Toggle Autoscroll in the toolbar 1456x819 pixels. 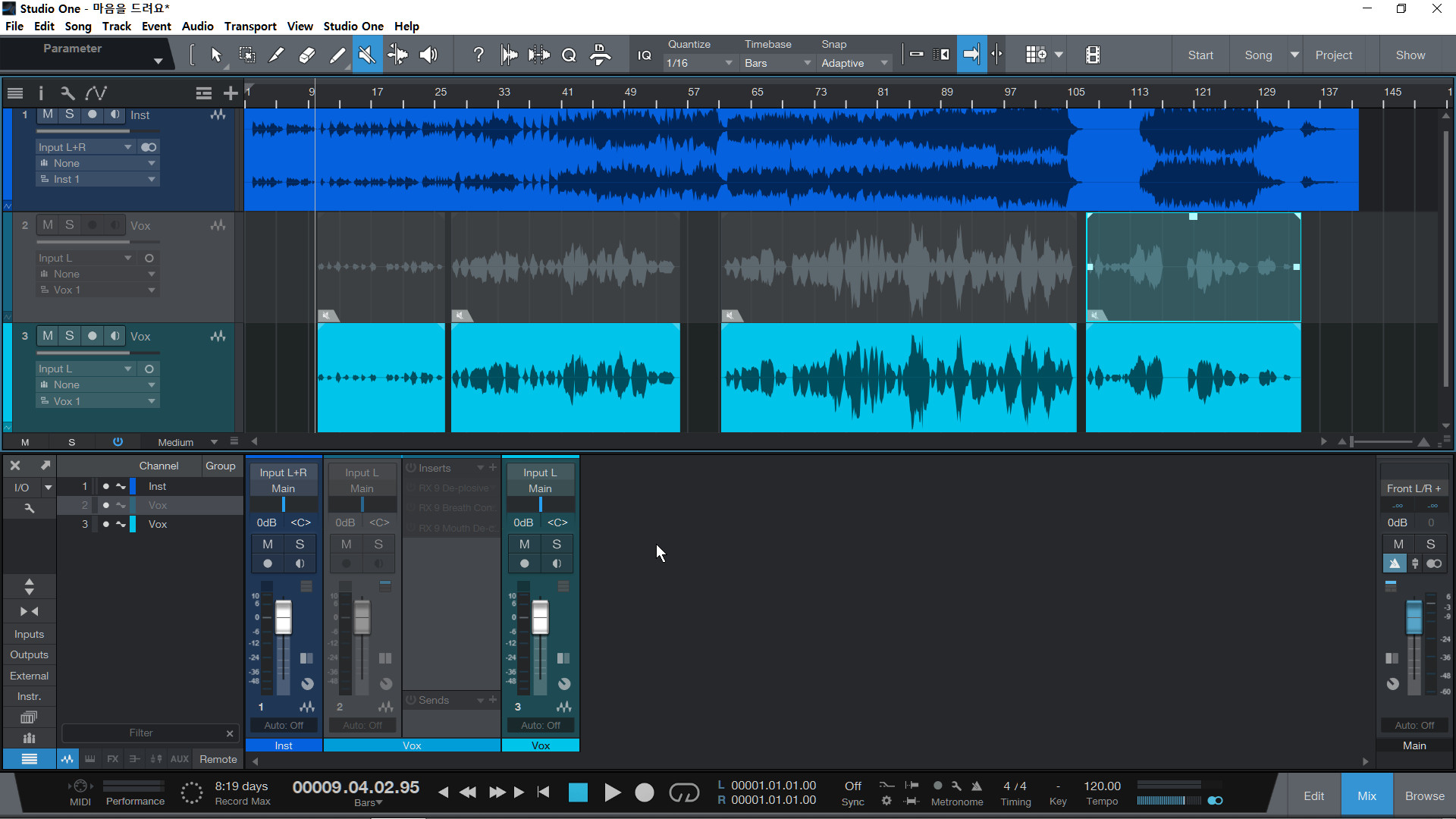coord(971,55)
